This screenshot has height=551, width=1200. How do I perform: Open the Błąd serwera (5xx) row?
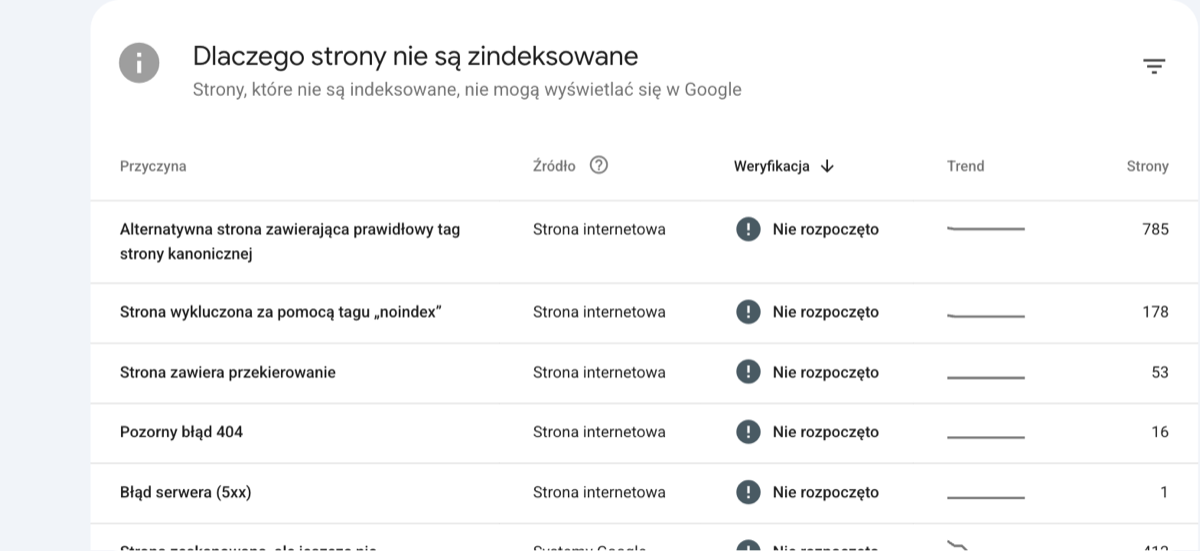(x=645, y=493)
